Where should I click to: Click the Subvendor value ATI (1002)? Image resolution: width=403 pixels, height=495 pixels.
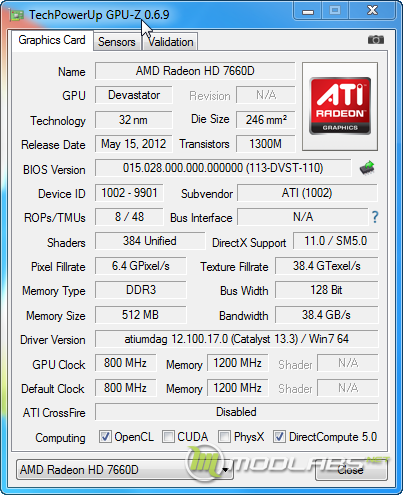coord(307,193)
